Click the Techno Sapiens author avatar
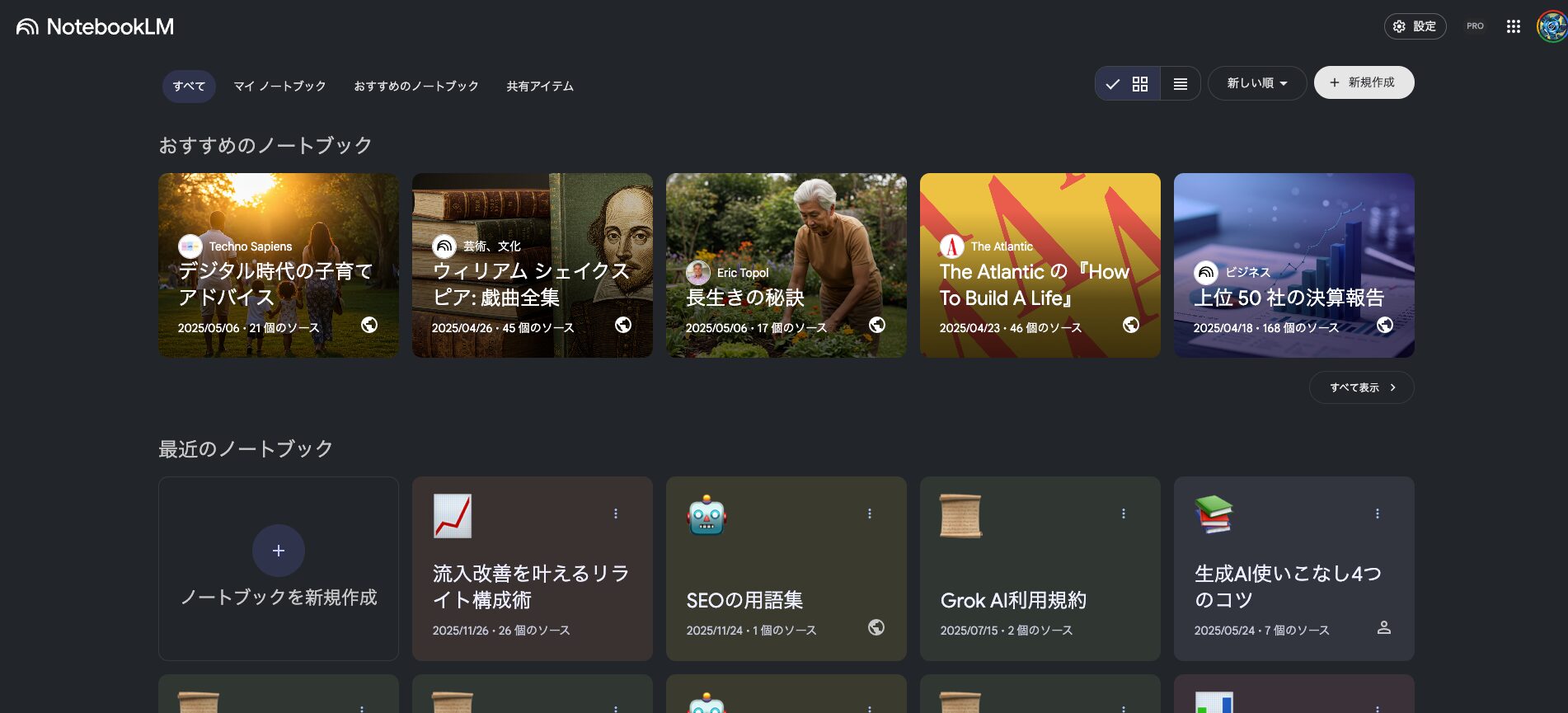 click(x=190, y=246)
